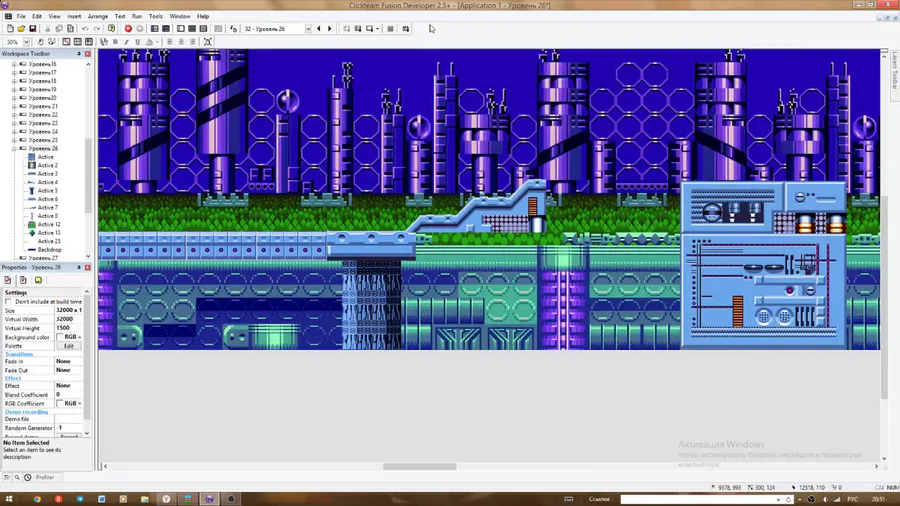Open the text color dropdown arrow
900x506 pixels.
coord(157,42)
